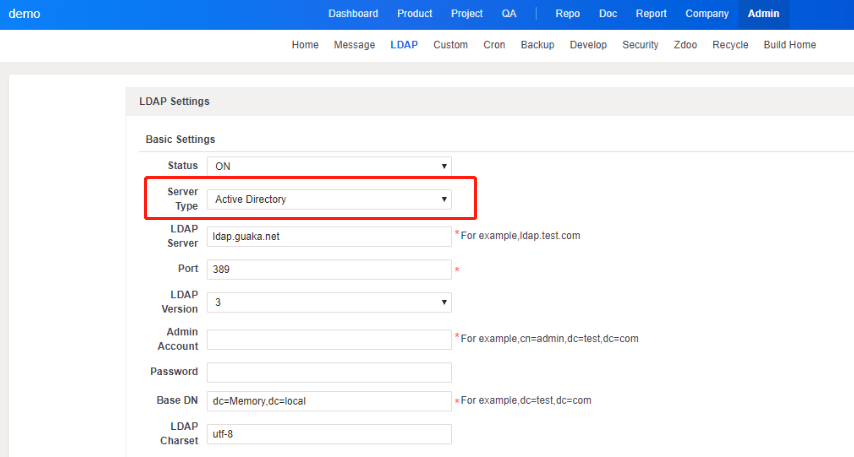The width and height of the screenshot is (854, 457).
Task: Open the Status dropdown set to ON
Action: click(329, 166)
